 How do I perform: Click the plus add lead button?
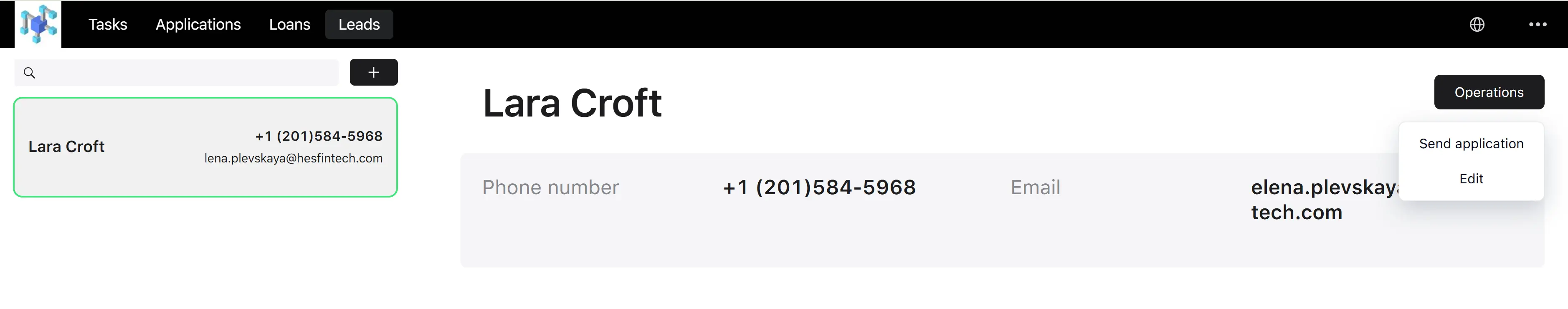click(374, 72)
